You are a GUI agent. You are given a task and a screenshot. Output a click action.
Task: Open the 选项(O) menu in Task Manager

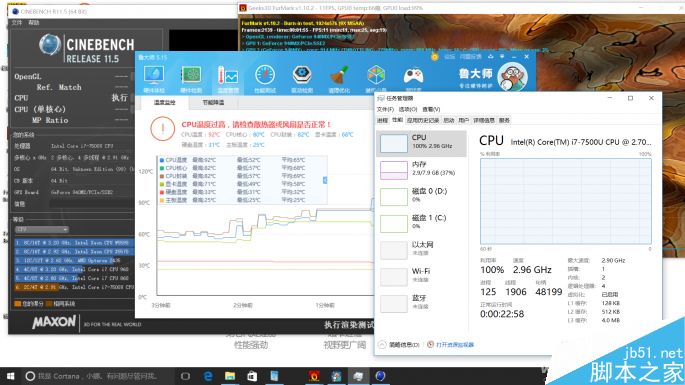pos(408,109)
